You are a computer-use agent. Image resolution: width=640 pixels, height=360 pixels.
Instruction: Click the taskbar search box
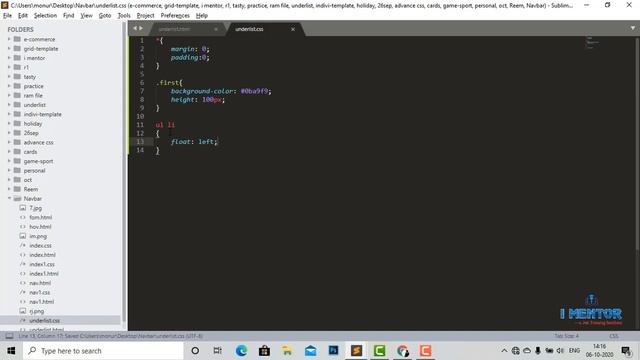[x=103, y=351]
